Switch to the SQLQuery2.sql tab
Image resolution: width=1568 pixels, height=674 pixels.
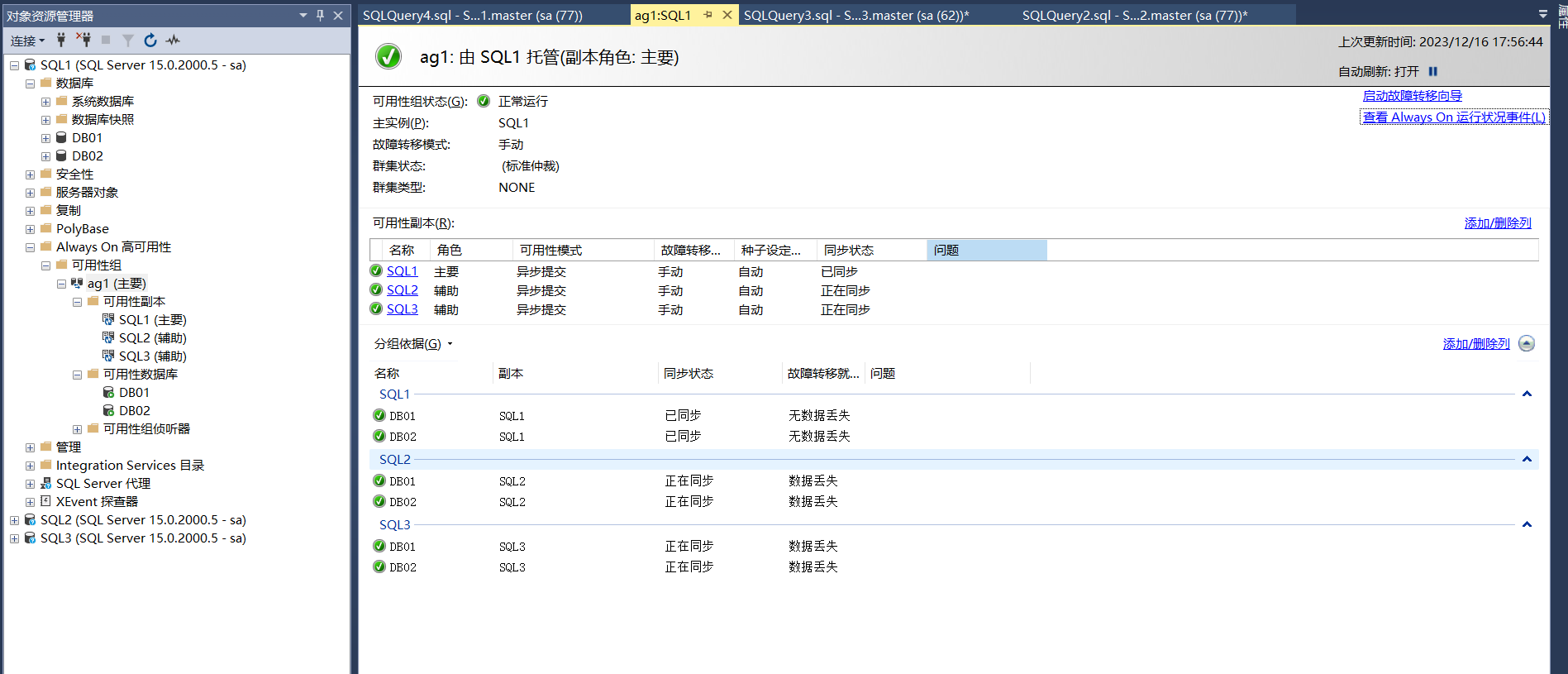pyautogui.click(x=1135, y=15)
